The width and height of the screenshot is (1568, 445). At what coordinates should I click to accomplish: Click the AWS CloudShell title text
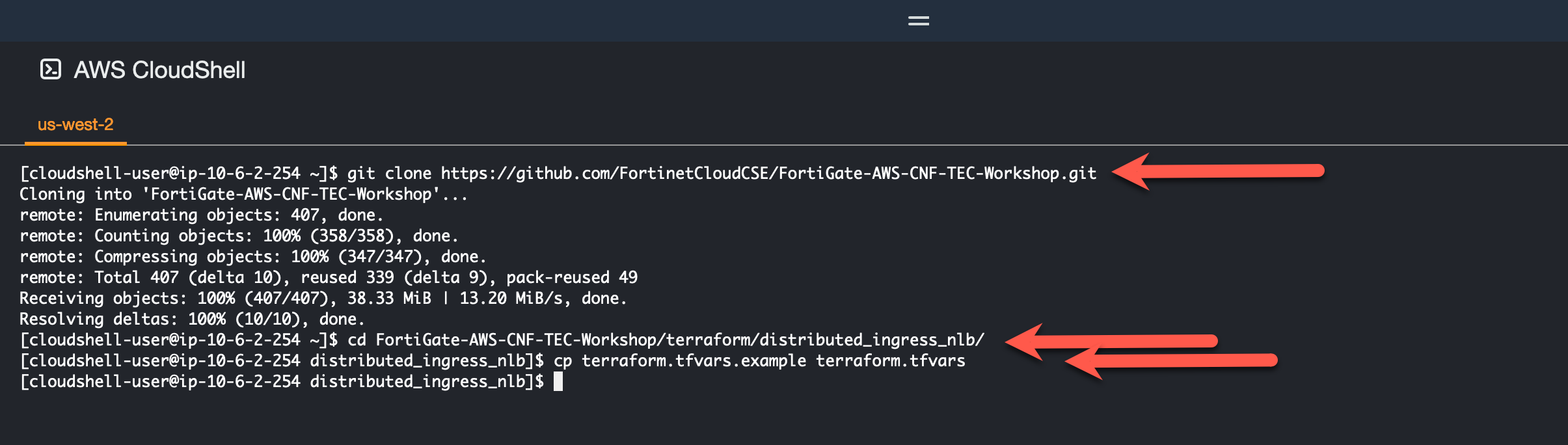point(159,70)
